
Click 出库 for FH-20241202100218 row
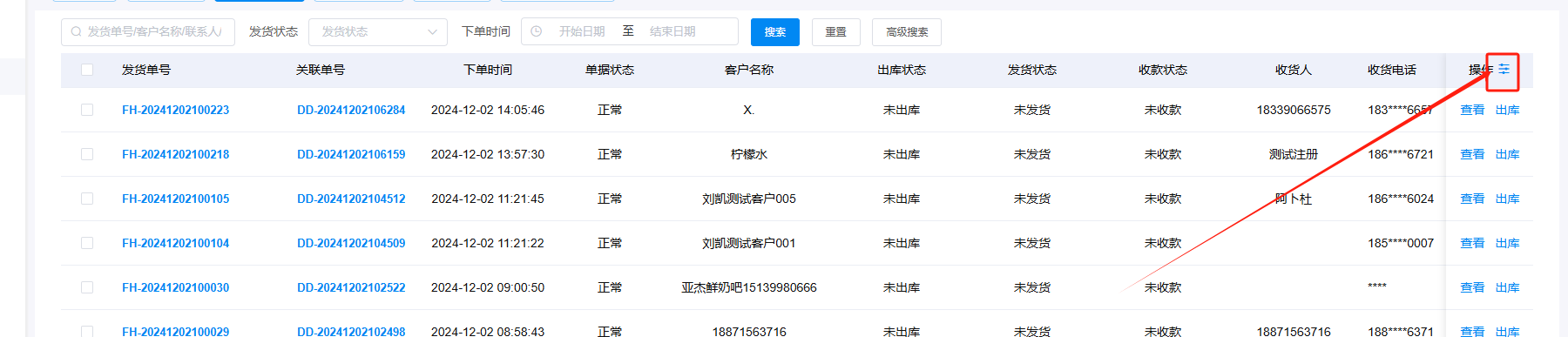tap(1508, 154)
